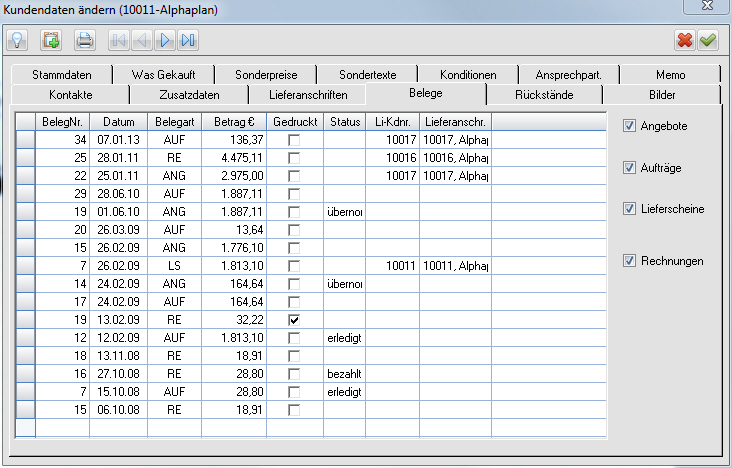Click the add new record icon
Viewport: 732px width, 468px height.
pos(51,40)
